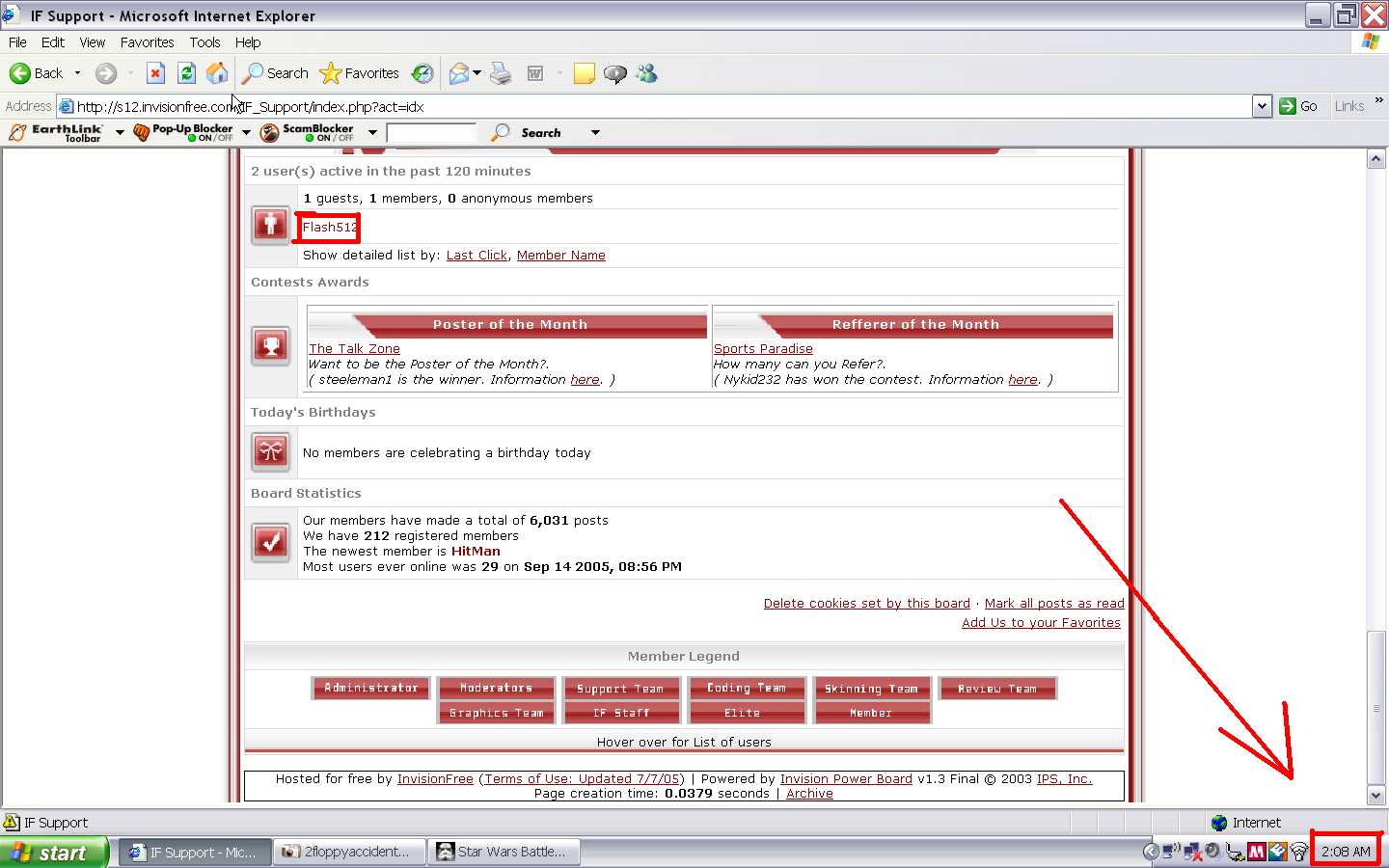Refresh the page with the Refresh icon
The image size is (1389, 868).
tap(187, 73)
